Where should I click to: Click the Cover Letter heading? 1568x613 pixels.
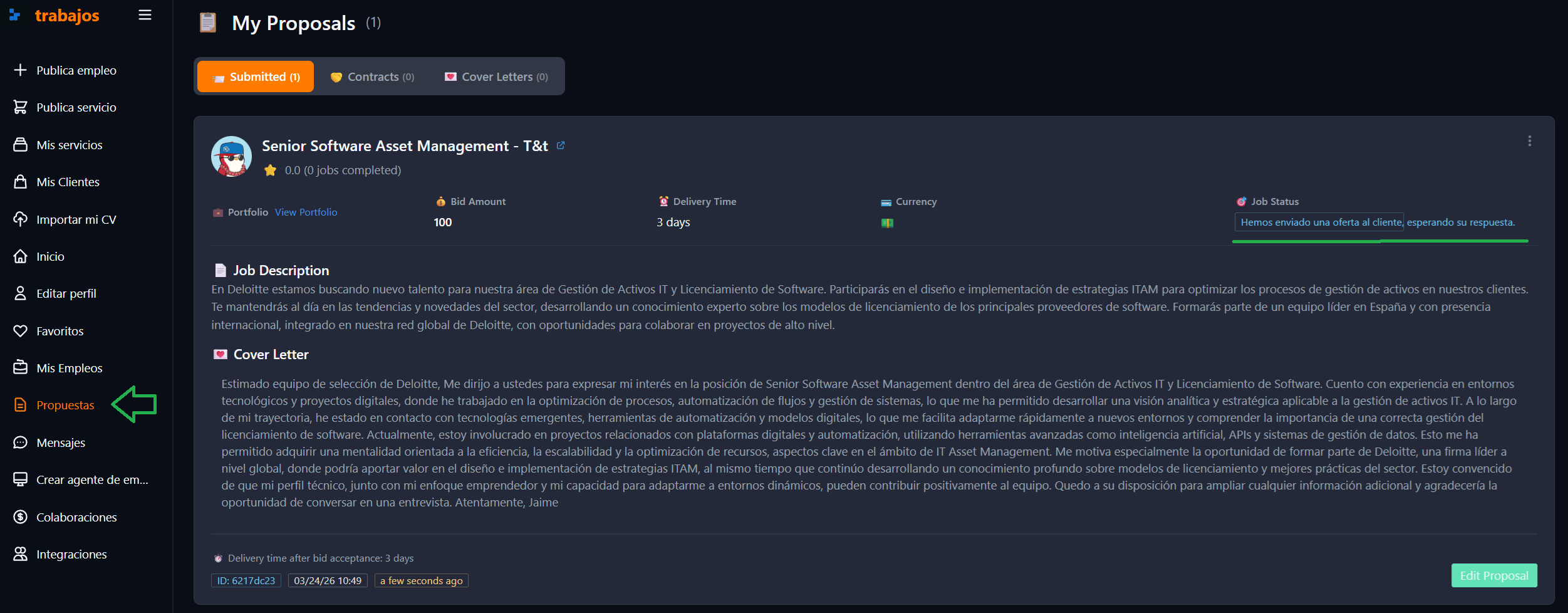271,355
